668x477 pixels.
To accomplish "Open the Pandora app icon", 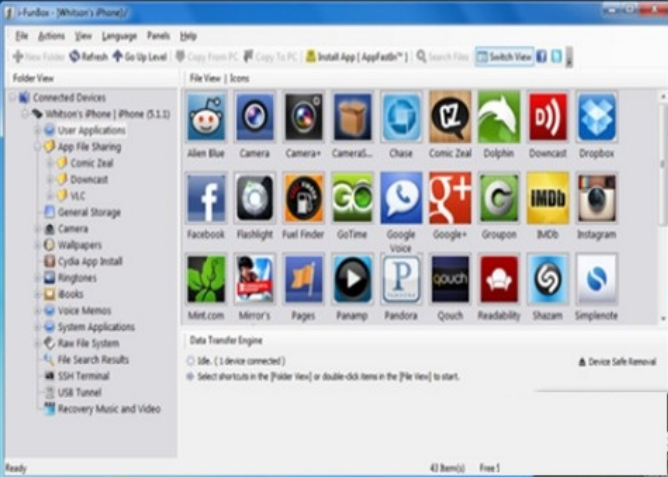I will [401, 279].
